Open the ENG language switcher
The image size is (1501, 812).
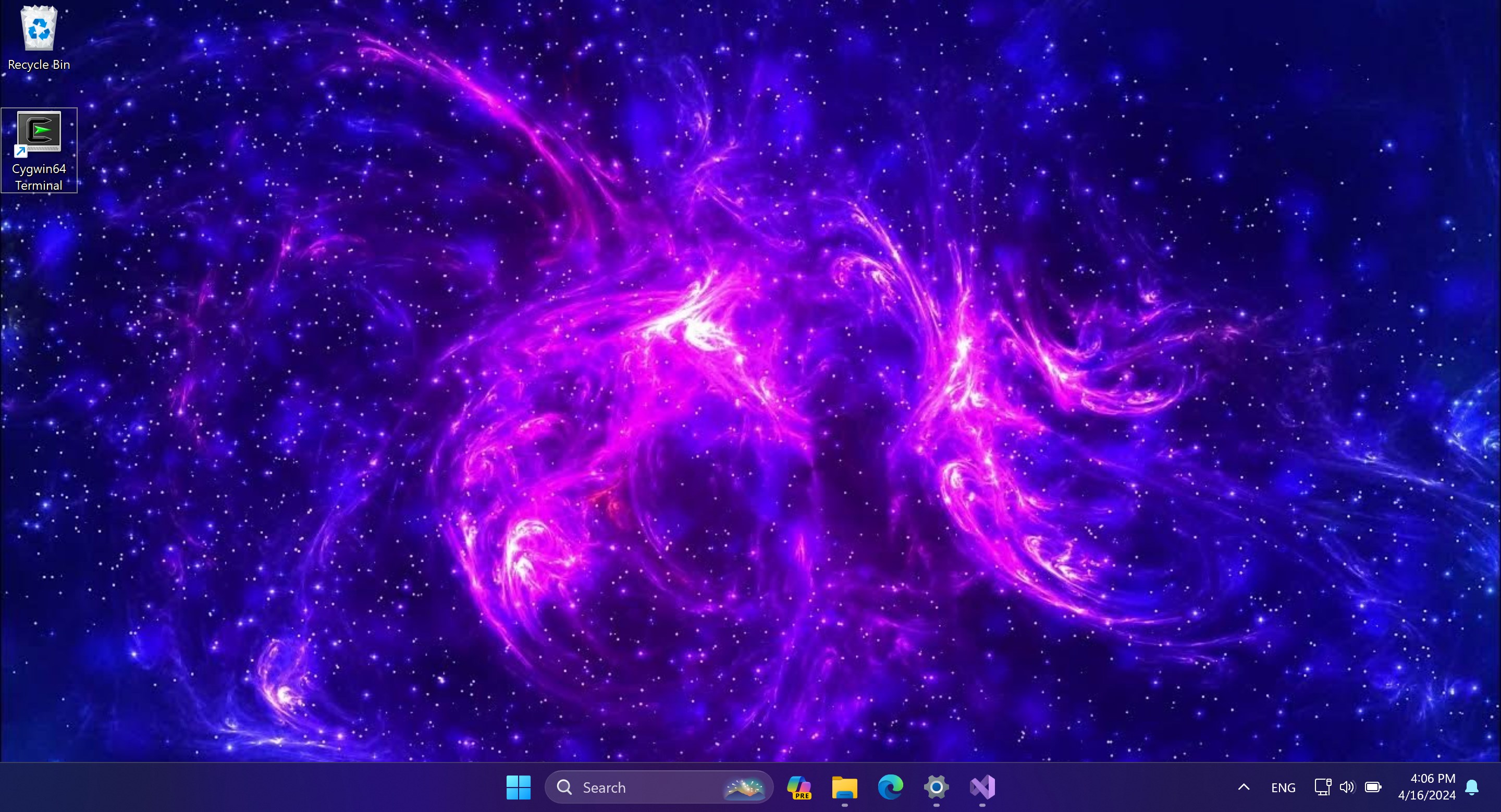pyautogui.click(x=1284, y=788)
